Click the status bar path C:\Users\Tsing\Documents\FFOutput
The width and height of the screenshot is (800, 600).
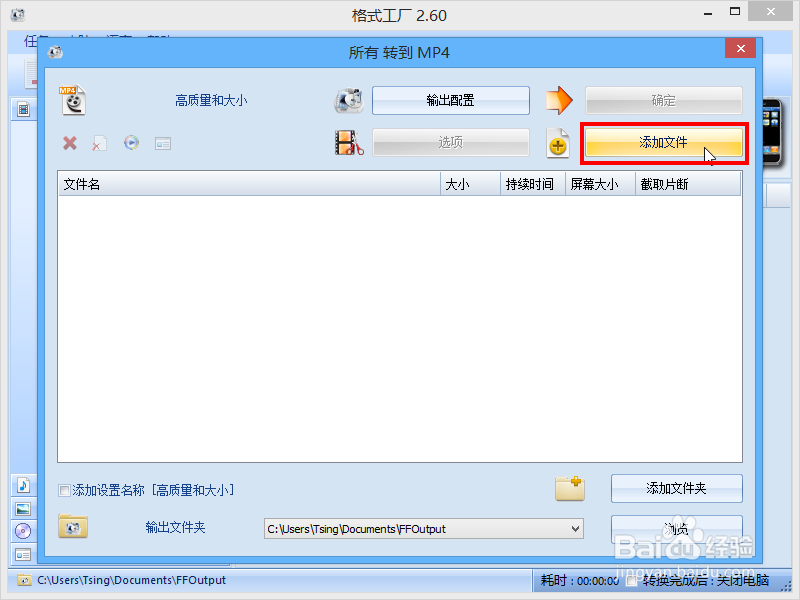(132, 580)
